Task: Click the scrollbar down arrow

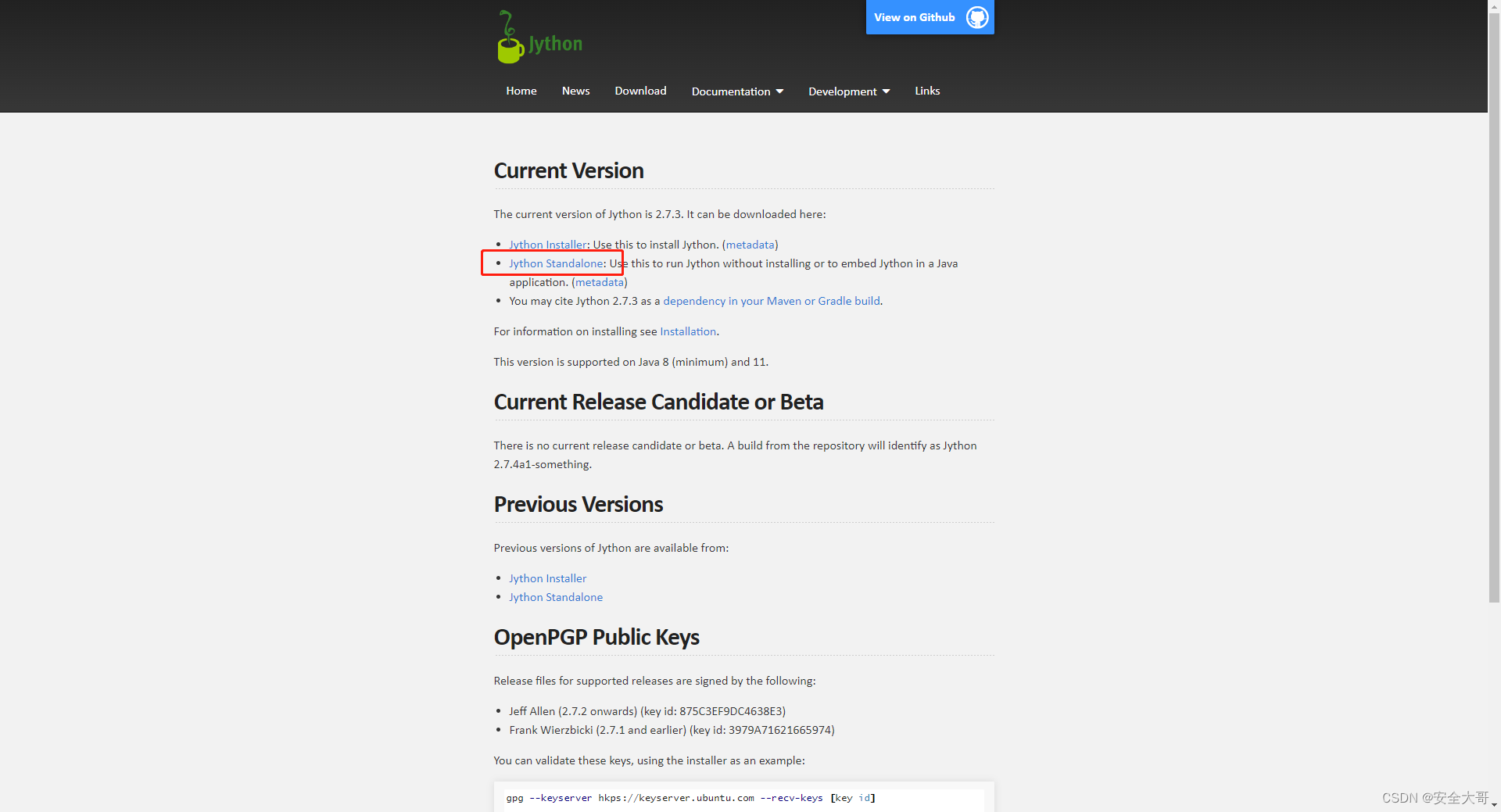Action: tap(1494, 805)
